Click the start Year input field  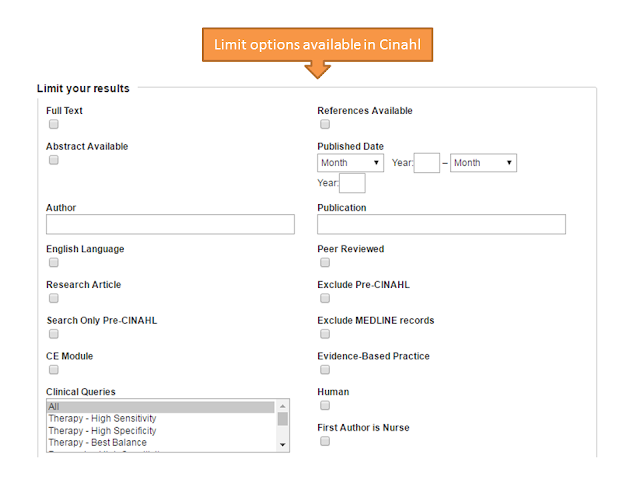pyautogui.click(x=427, y=163)
